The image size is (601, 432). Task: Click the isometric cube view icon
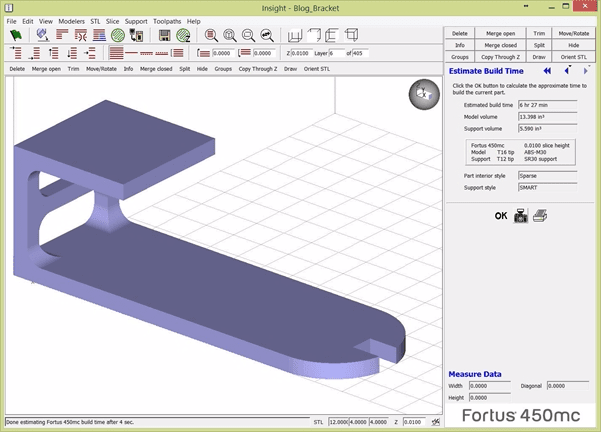351,35
